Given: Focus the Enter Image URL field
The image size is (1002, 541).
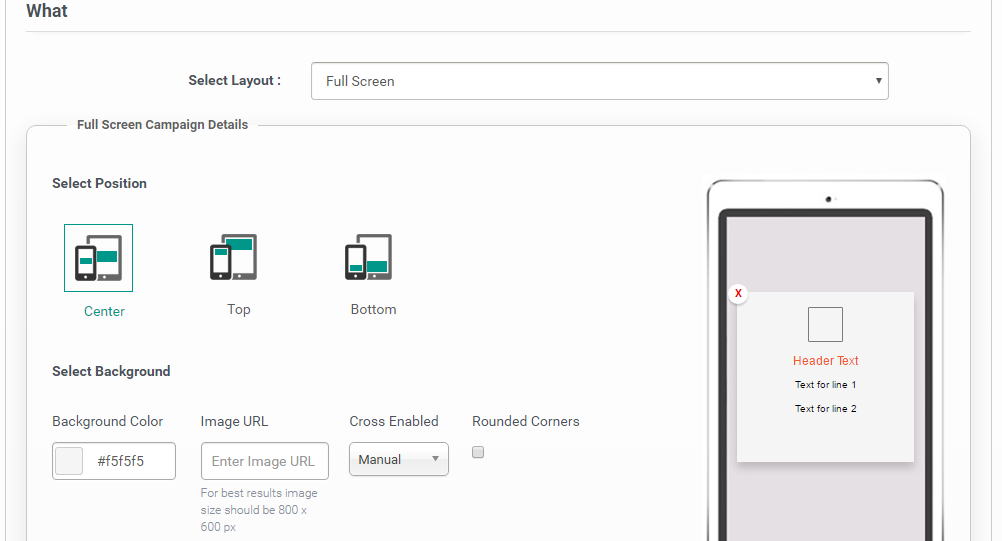Looking at the screenshot, I should point(264,461).
